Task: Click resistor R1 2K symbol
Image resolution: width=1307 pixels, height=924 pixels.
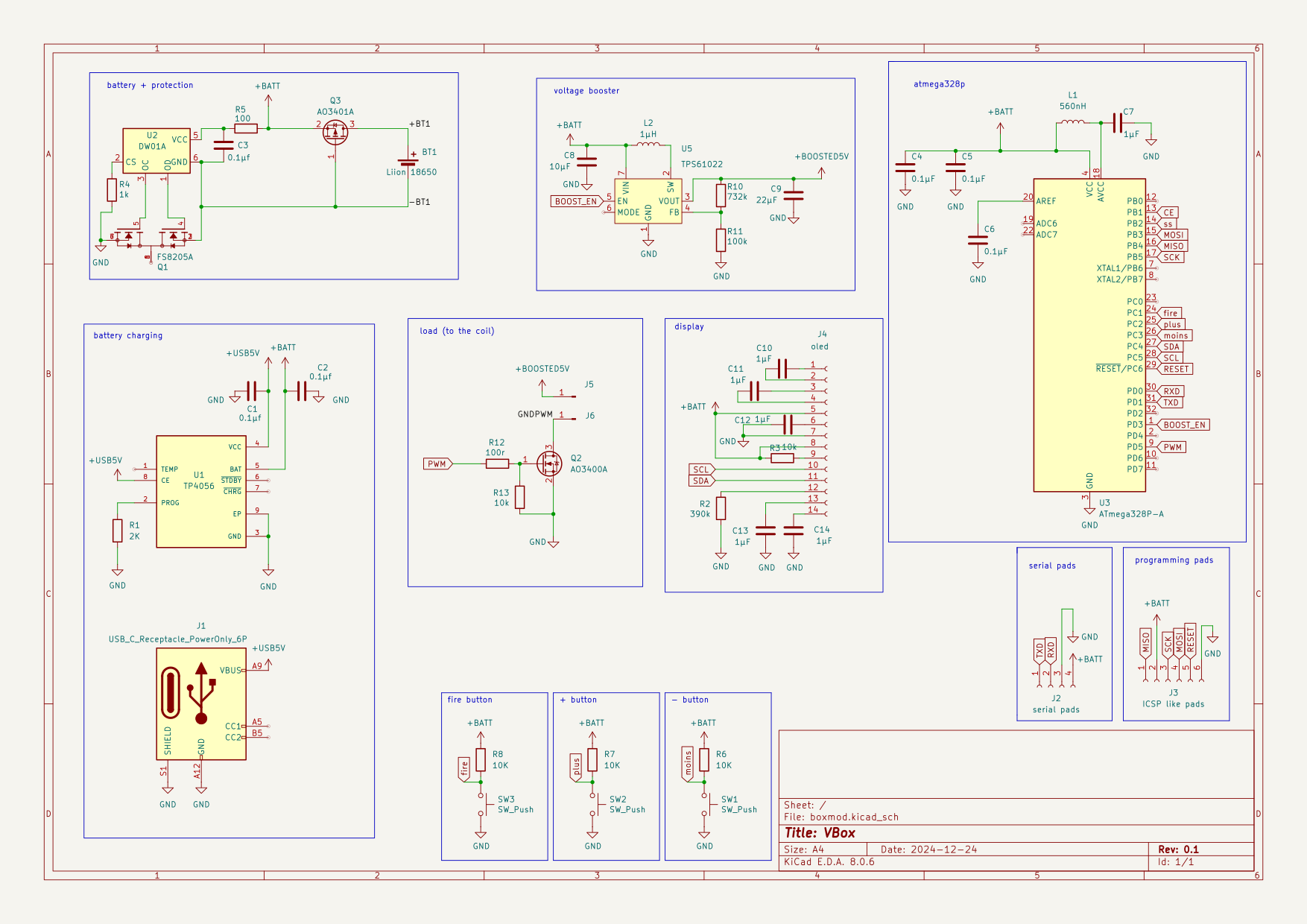Action: pyautogui.click(x=117, y=531)
